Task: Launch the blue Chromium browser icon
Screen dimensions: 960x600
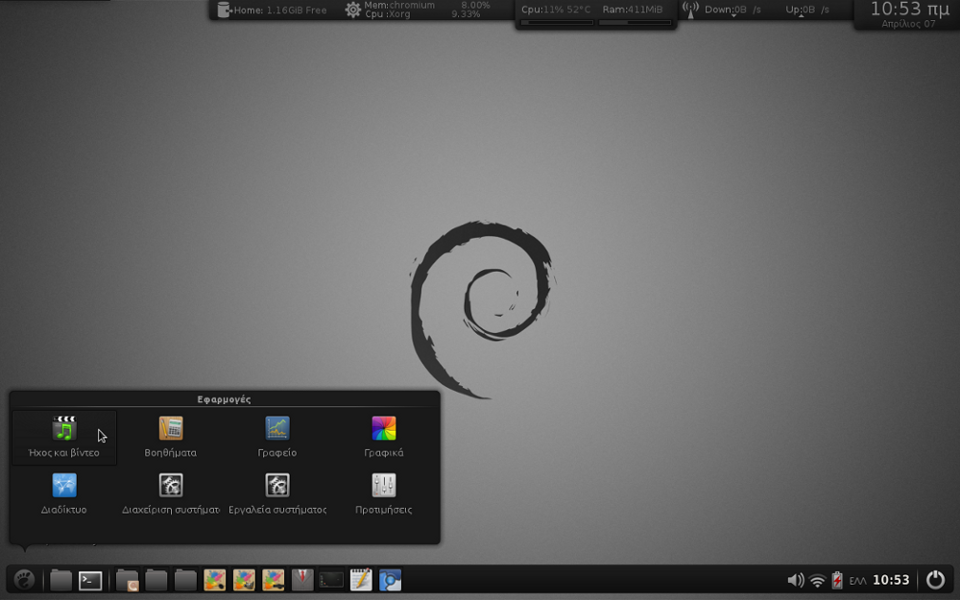Action: pos(390,580)
